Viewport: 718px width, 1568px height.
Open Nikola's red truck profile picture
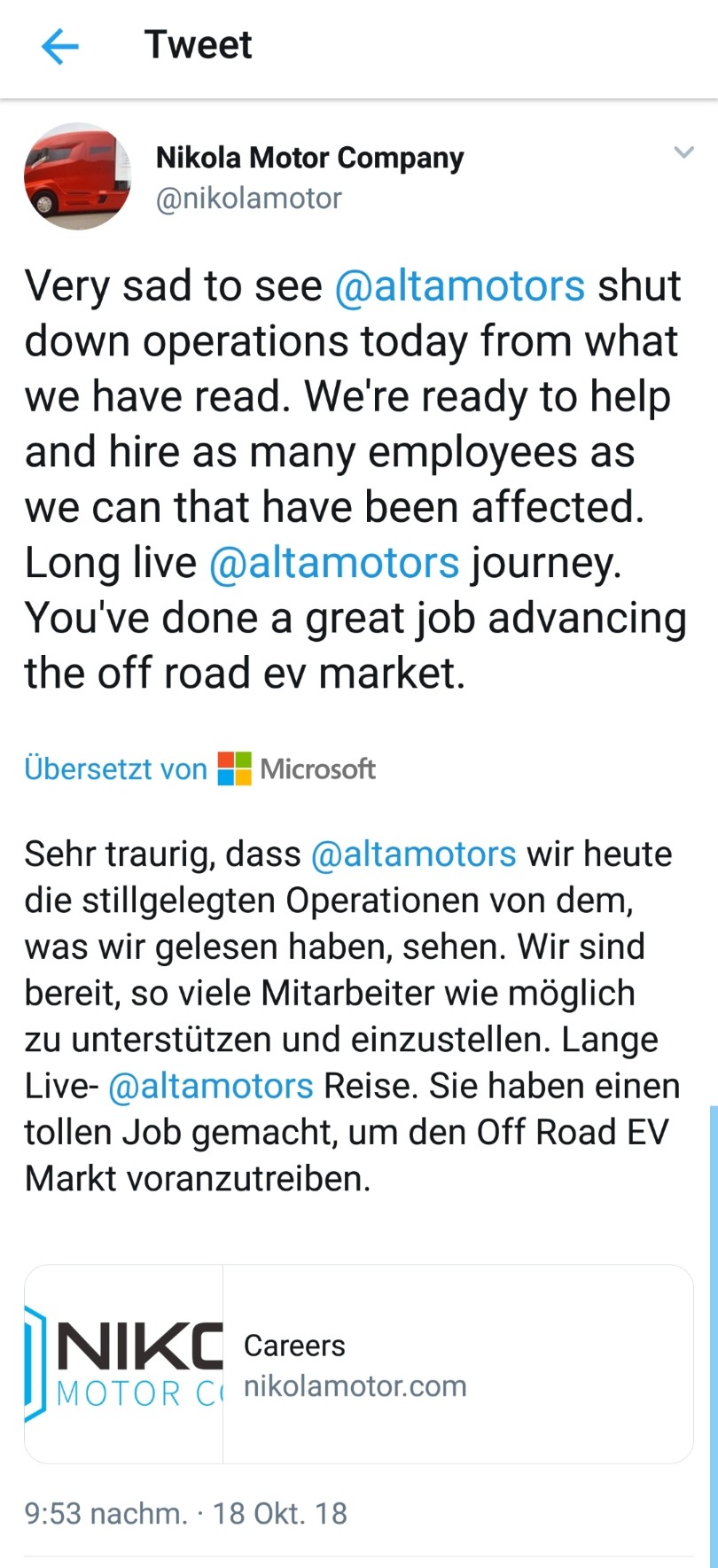click(x=77, y=176)
